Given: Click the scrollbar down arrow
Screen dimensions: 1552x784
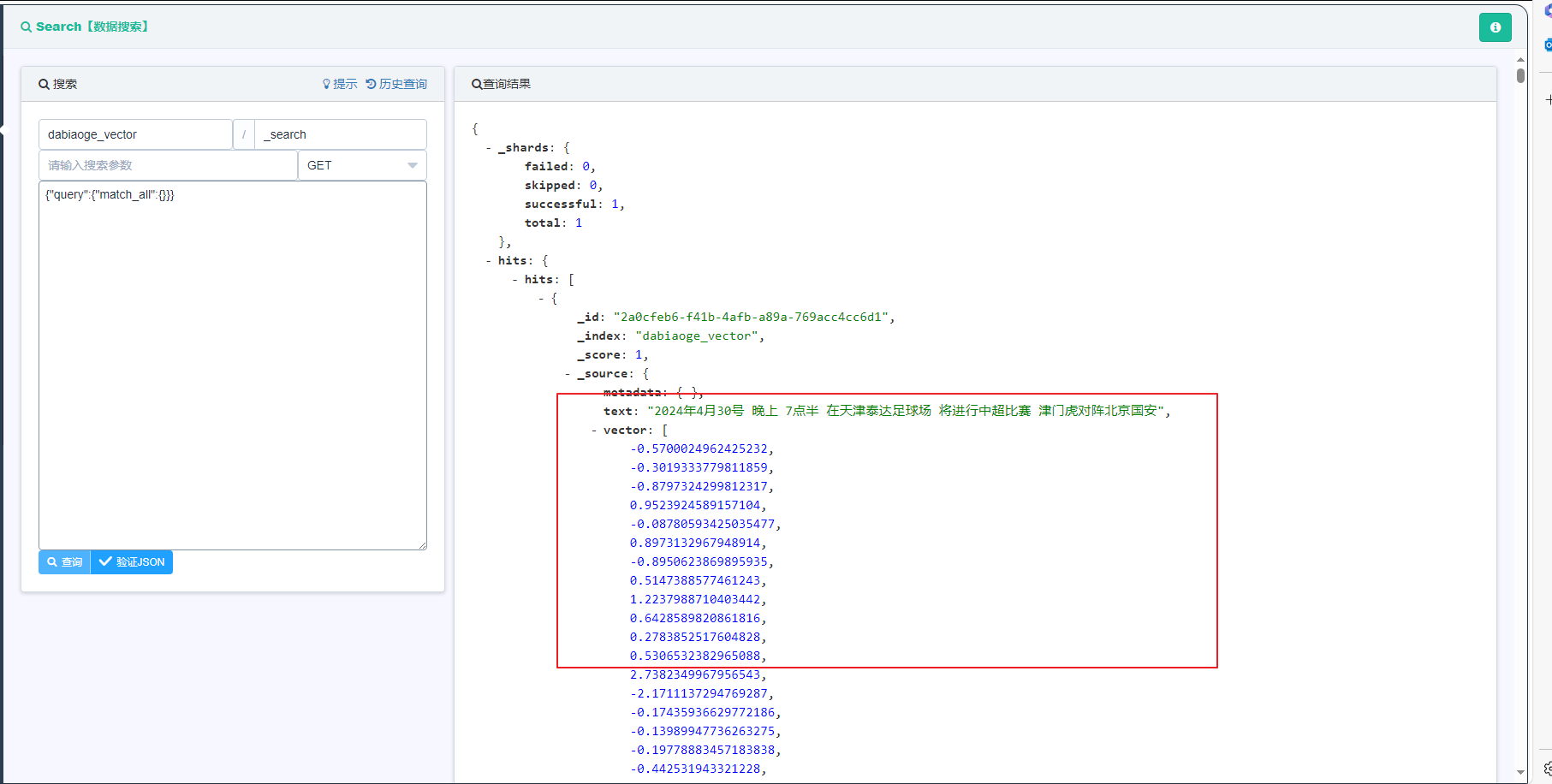Looking at the screenshot, I should click(1520, 772).
